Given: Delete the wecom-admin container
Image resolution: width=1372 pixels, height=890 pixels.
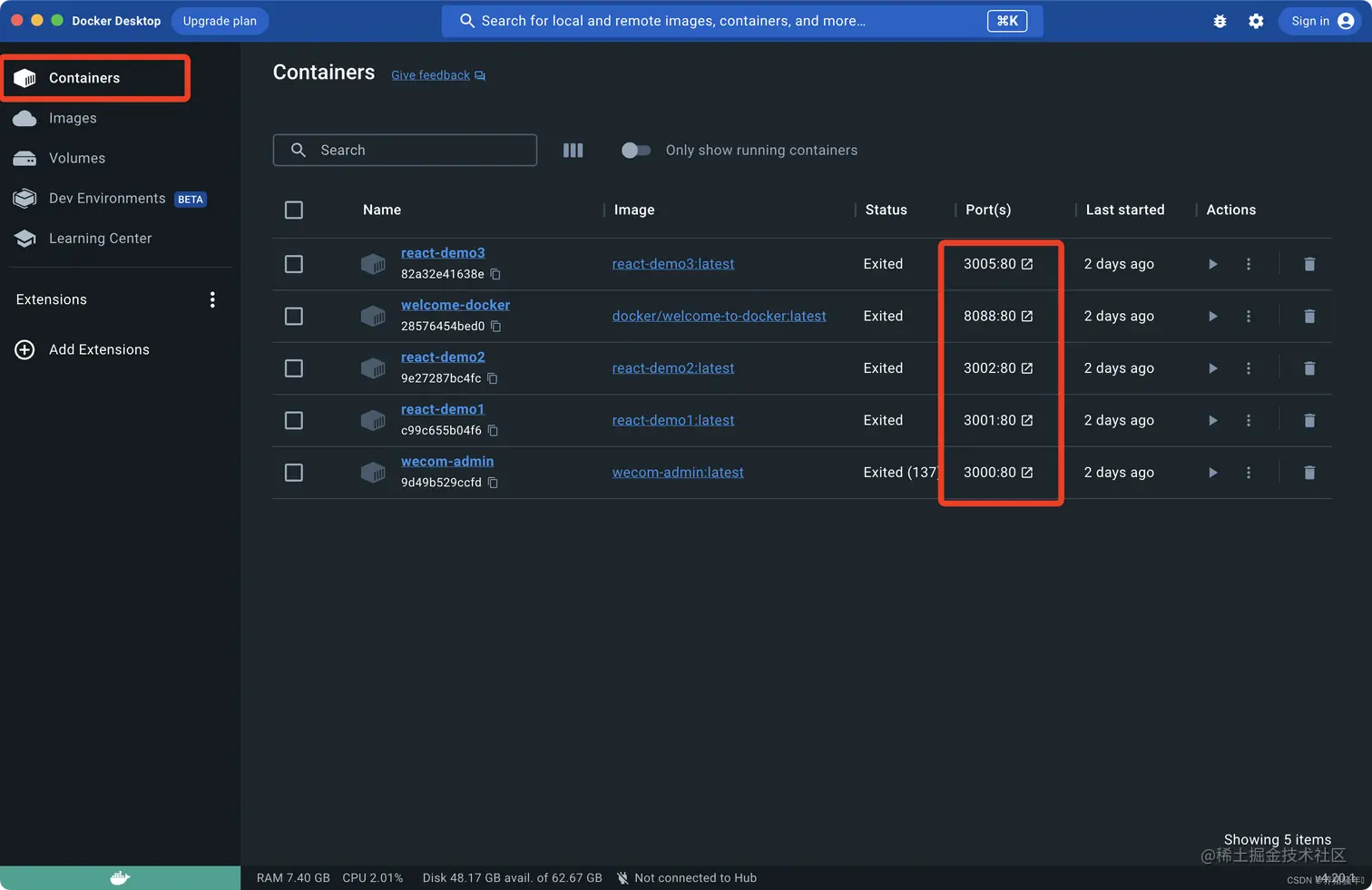Looking at the screenshot, I should tap(1309, 473).
